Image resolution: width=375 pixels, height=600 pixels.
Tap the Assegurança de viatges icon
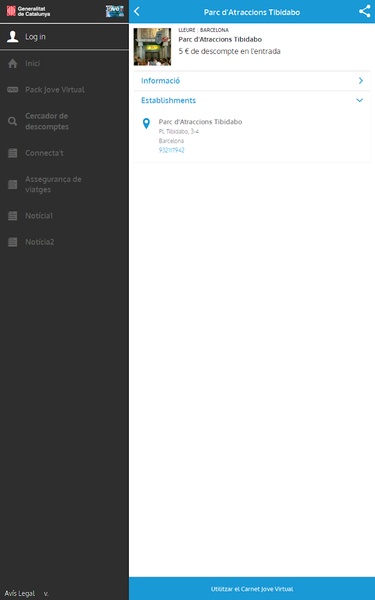tap(13, 184)
